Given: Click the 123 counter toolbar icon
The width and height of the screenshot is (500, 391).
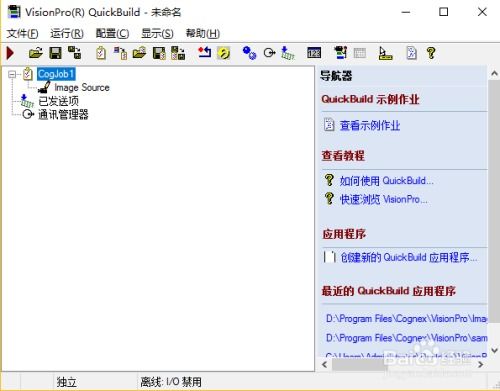Looking at the screenshot, I should coord(314,53).
